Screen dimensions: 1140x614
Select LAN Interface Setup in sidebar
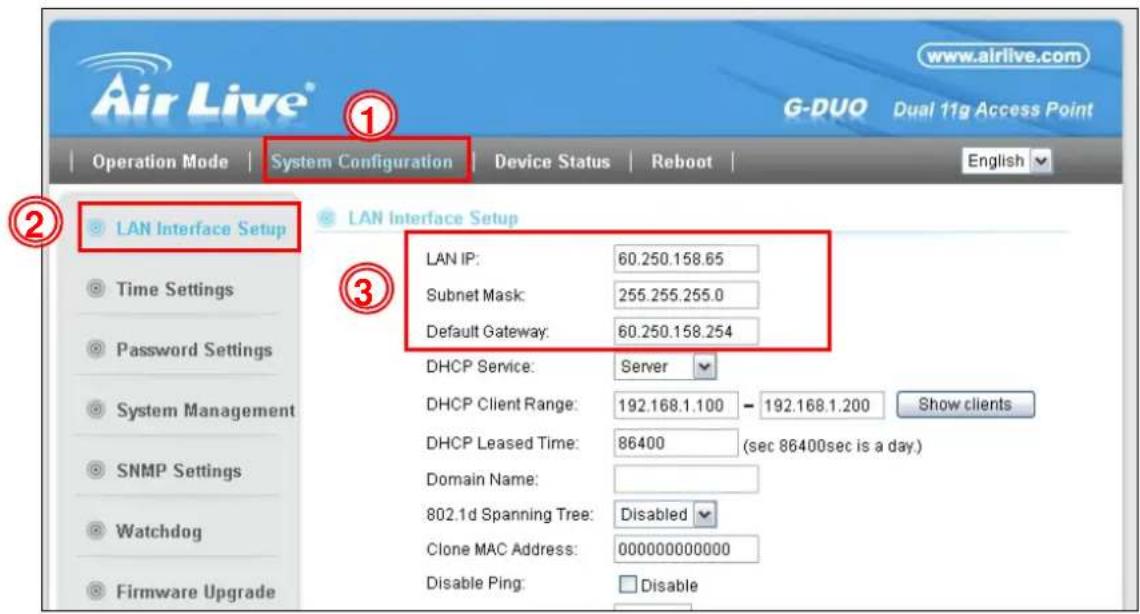[201, 228]
